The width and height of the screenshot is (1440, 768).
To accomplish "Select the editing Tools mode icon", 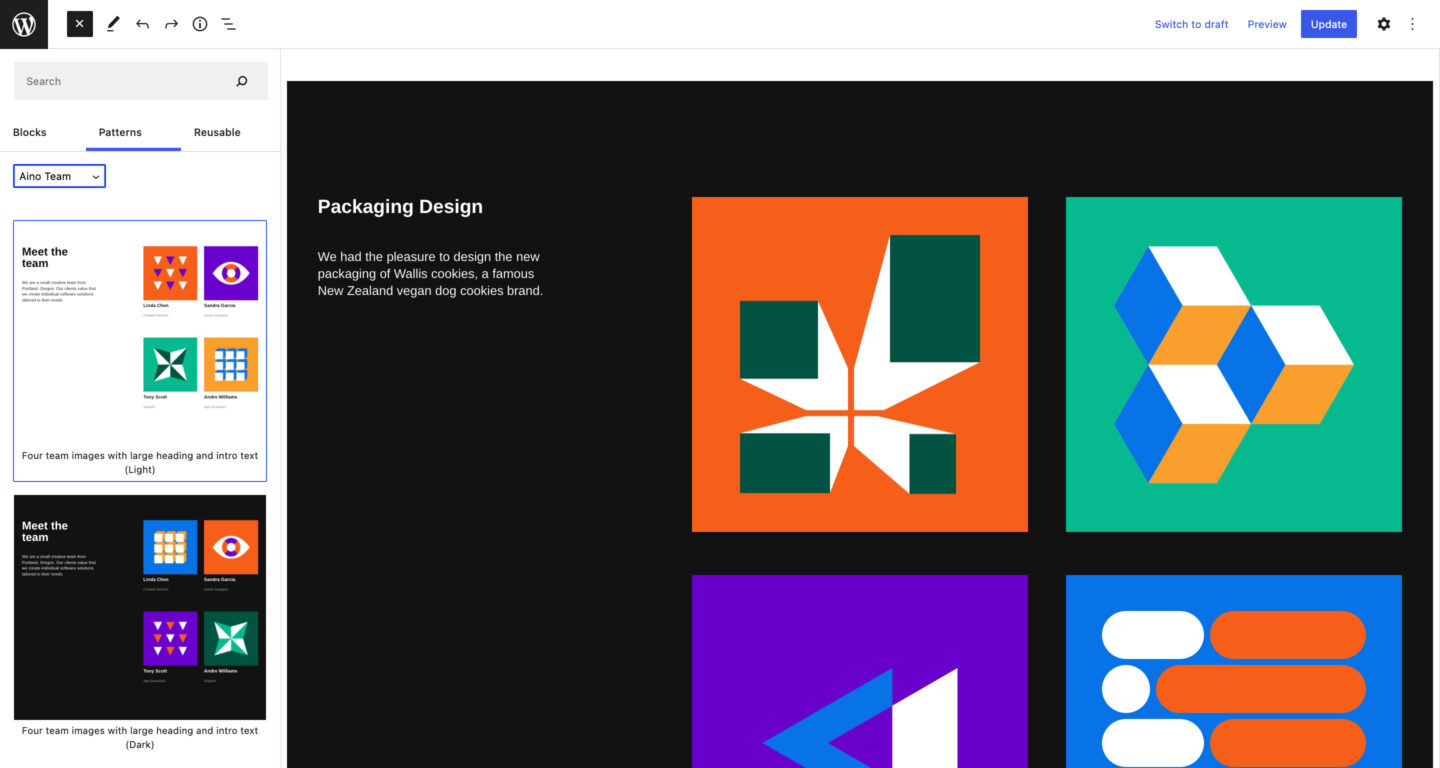I will click(113, 23).
